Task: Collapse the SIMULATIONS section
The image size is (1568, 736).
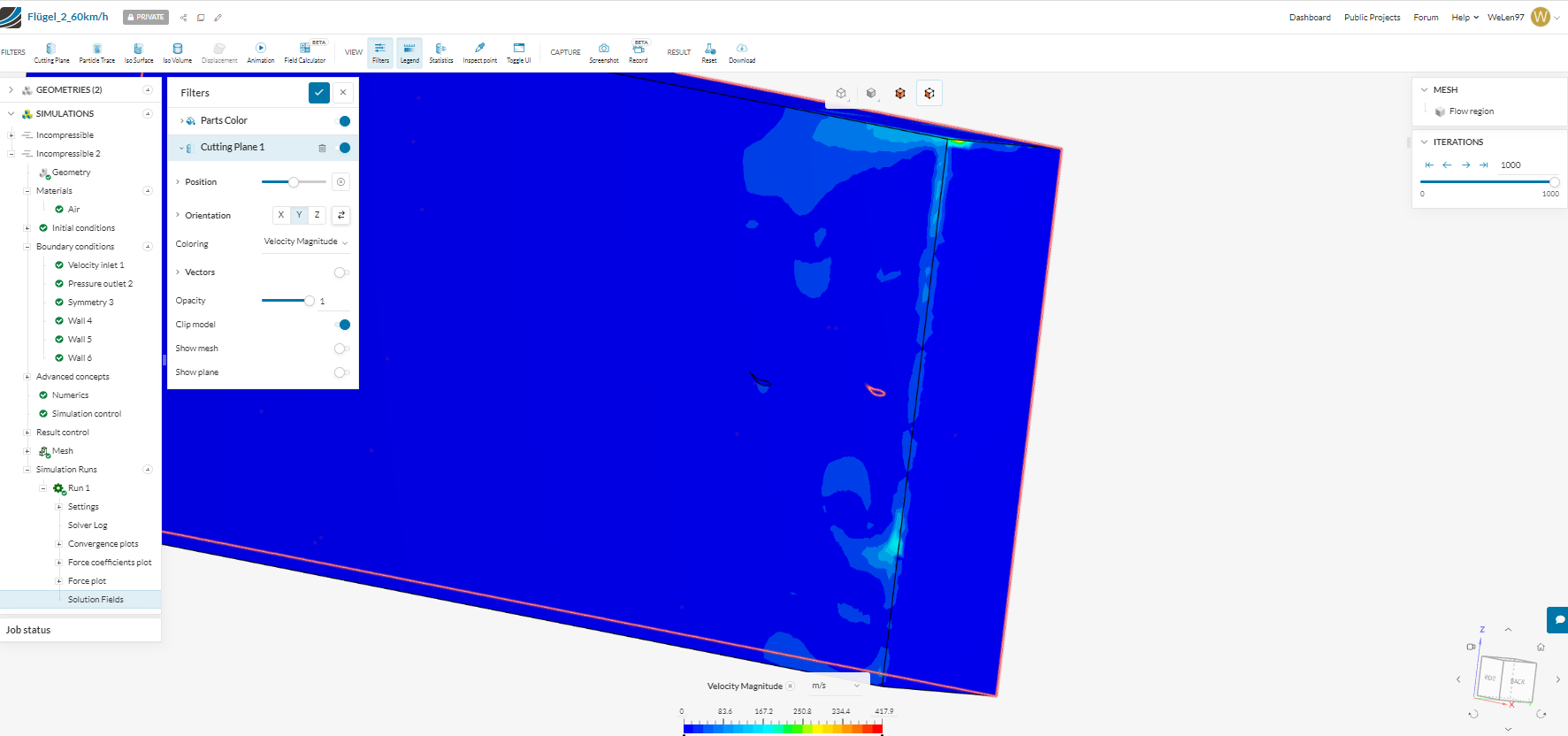Action: click(x=11, y=114)
